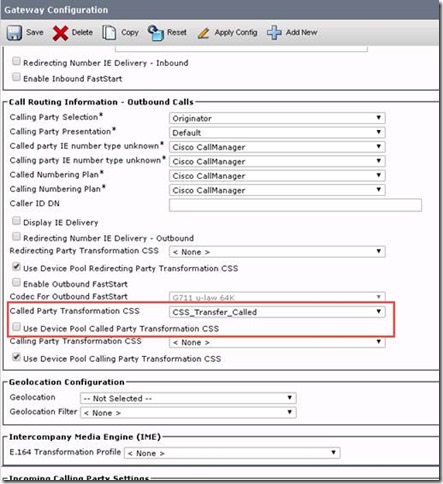
Task: Enable Redirecting Number IE Delivery - Inbound
Action: coord(16,61)
